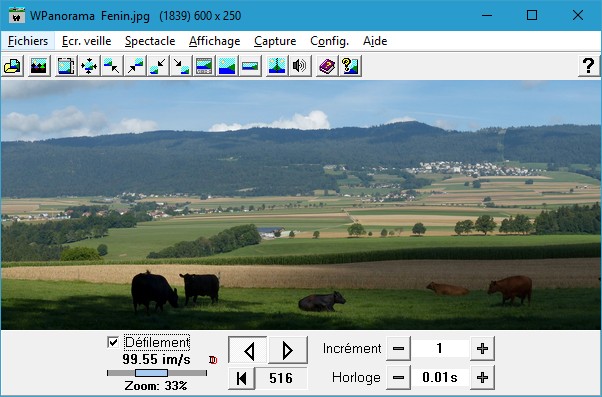Image resolution: width=602 pixels, height=397 pixels.
Task: Click the icon with image at top-left corner
Action: coord(112,66)
